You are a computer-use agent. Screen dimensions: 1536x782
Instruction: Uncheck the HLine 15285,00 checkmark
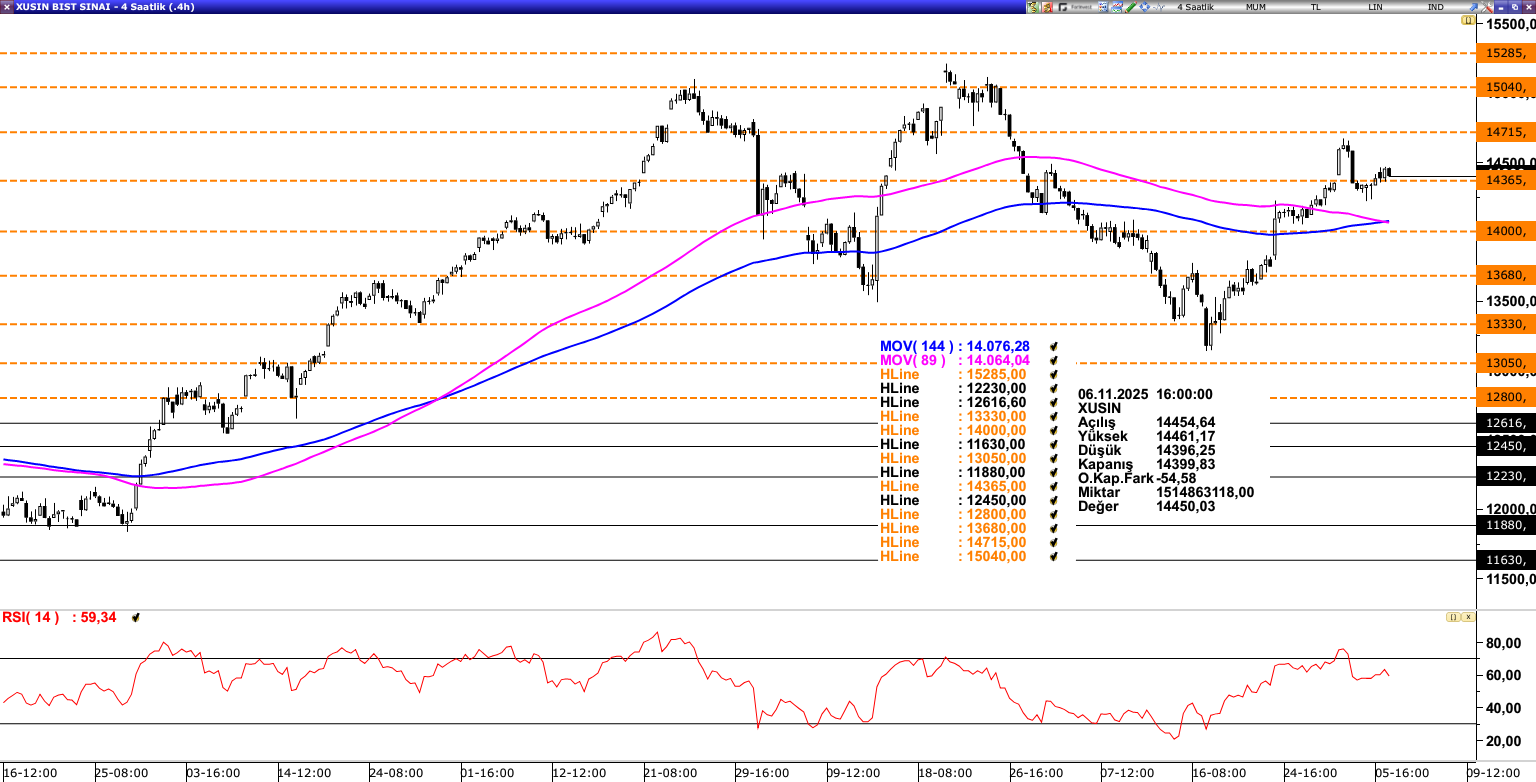pyautogui.click(x=1053, y=374)
